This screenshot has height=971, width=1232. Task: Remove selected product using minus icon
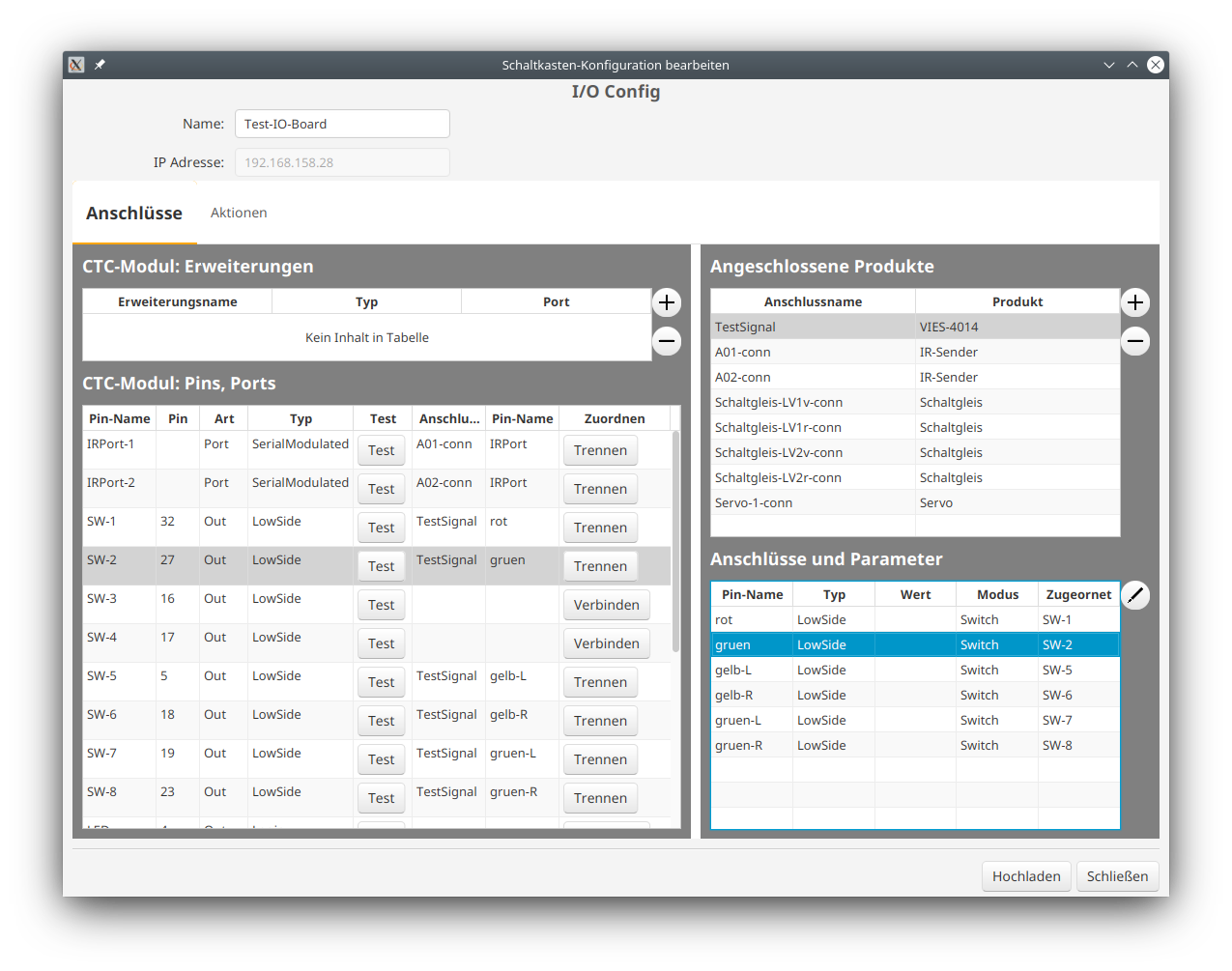click(1135, 341)
